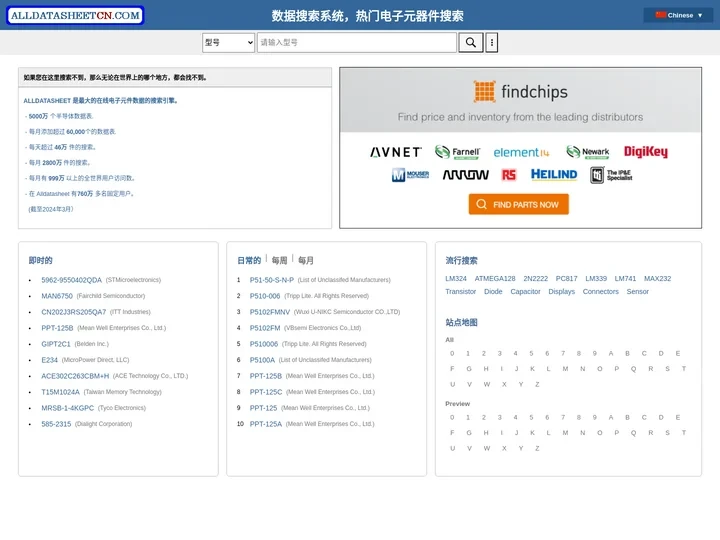Image resolution: width=720 pixels, height=540 pixels.
Task: Switch to the 每月 tab
Action: 306,260
